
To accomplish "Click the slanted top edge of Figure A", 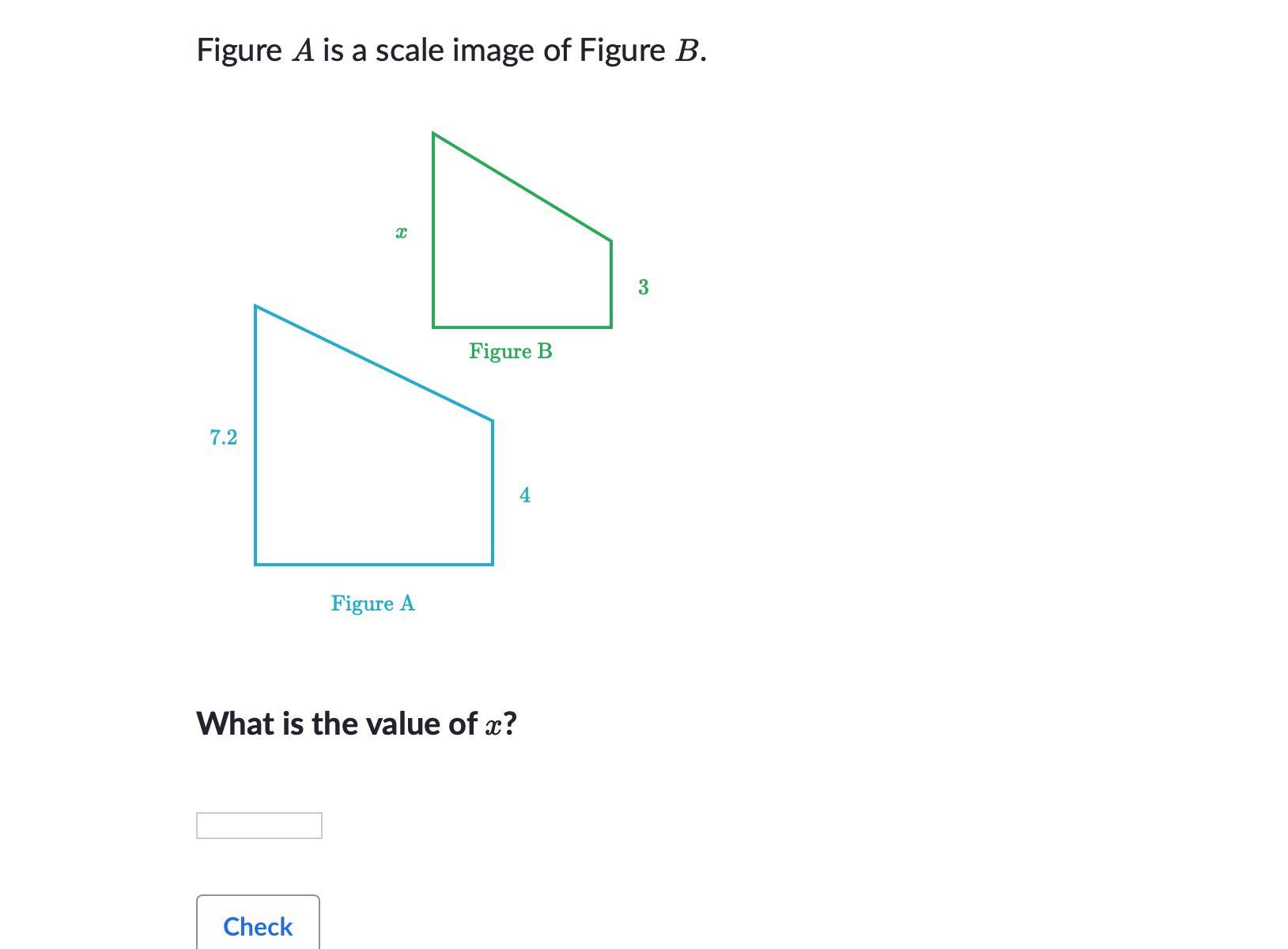I will coord(373,363).
